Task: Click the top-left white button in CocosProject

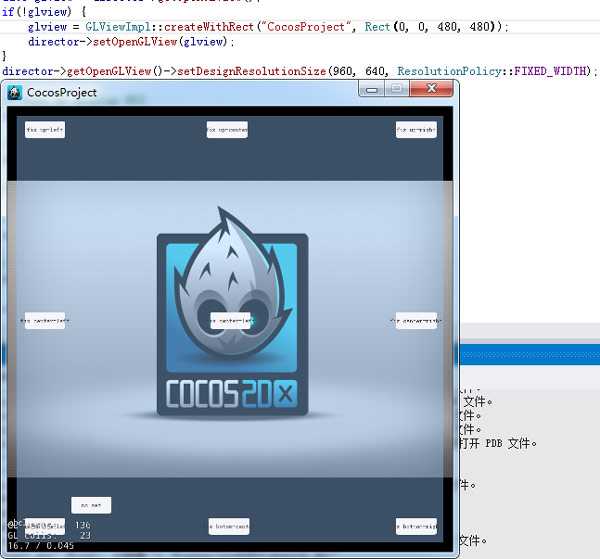Action: click(45, 130)
